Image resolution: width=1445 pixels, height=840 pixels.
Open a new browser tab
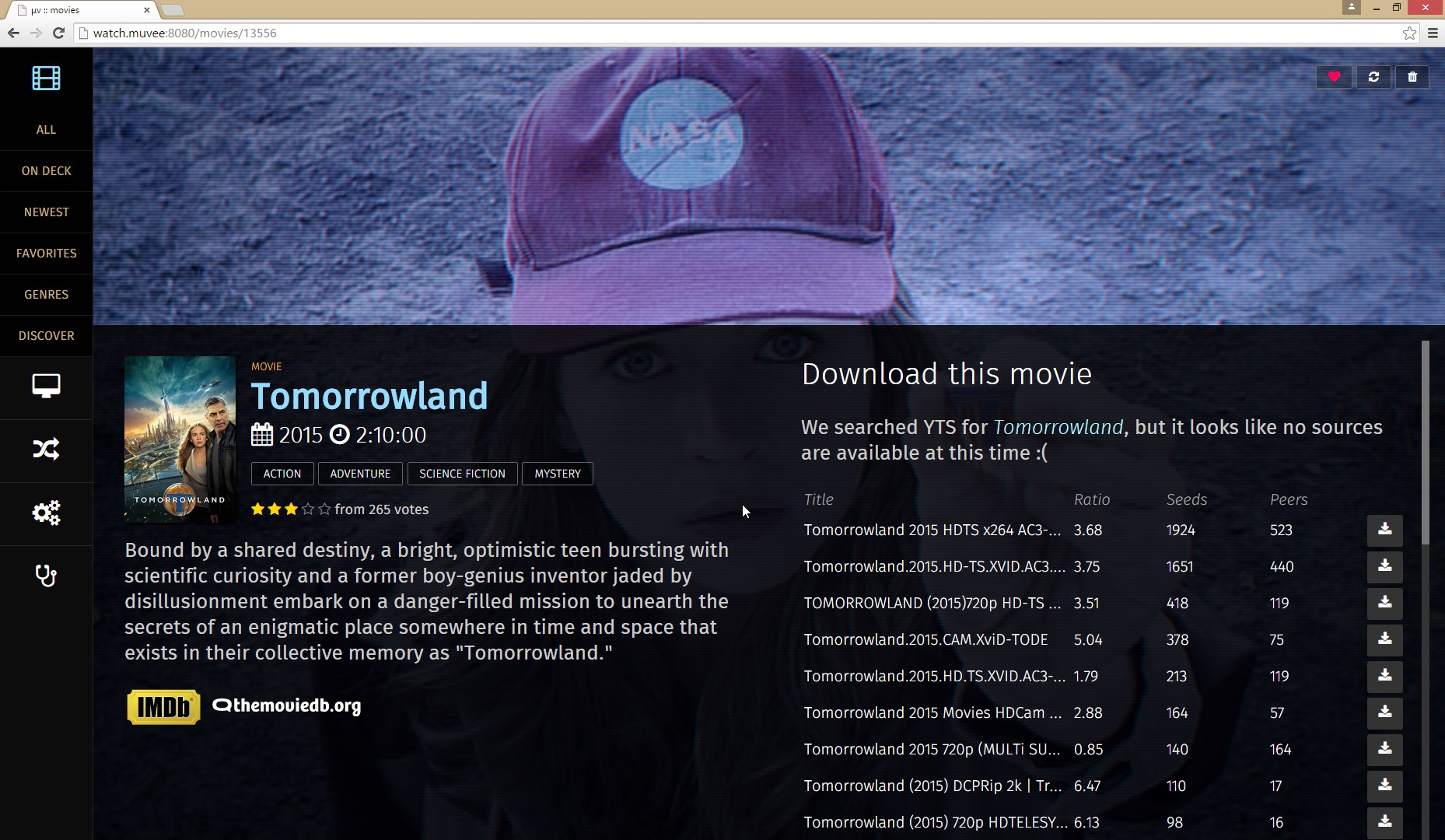(x=173, y=10)
